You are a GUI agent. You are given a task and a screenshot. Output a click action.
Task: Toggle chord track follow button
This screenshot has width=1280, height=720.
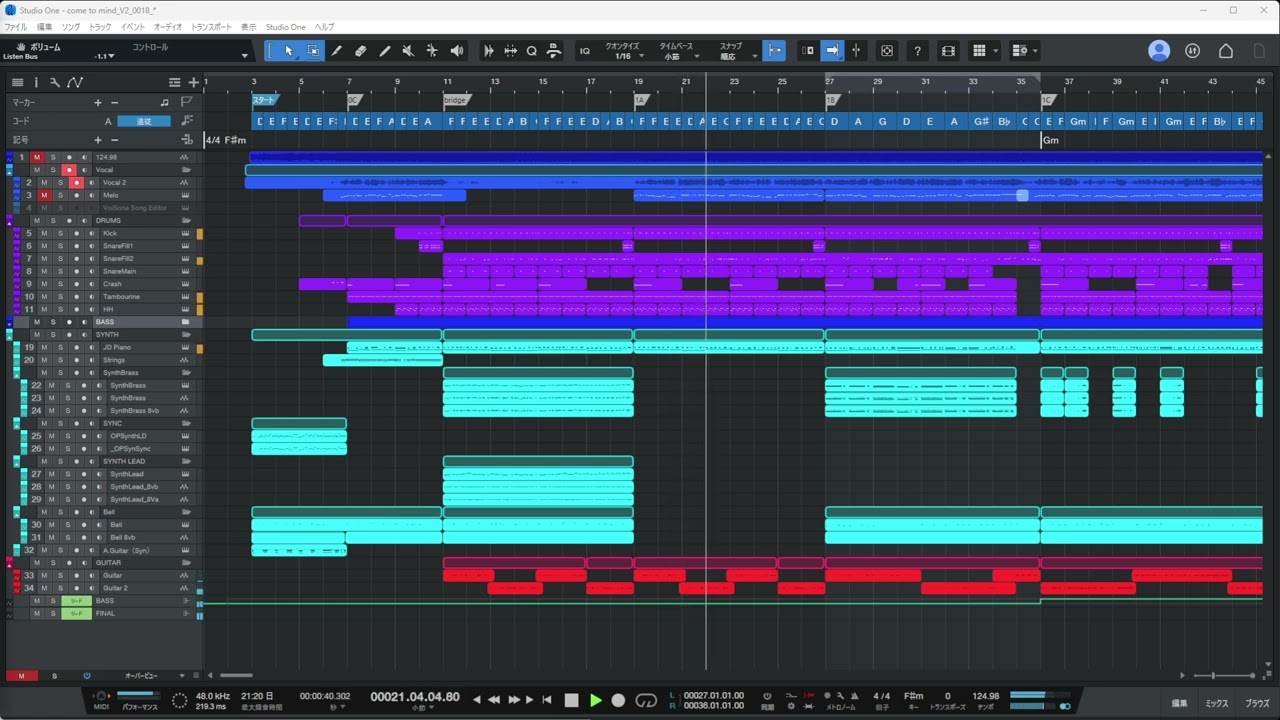point(144,121)
